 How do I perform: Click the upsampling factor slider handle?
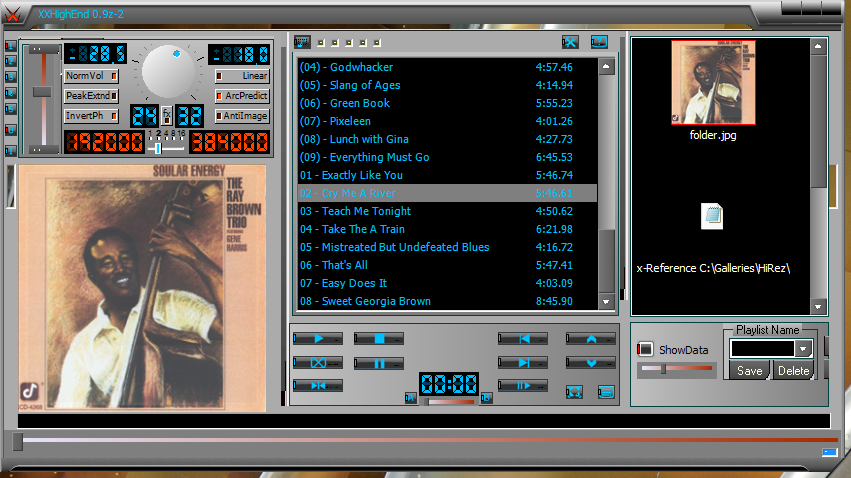click(x=158, y=148)
